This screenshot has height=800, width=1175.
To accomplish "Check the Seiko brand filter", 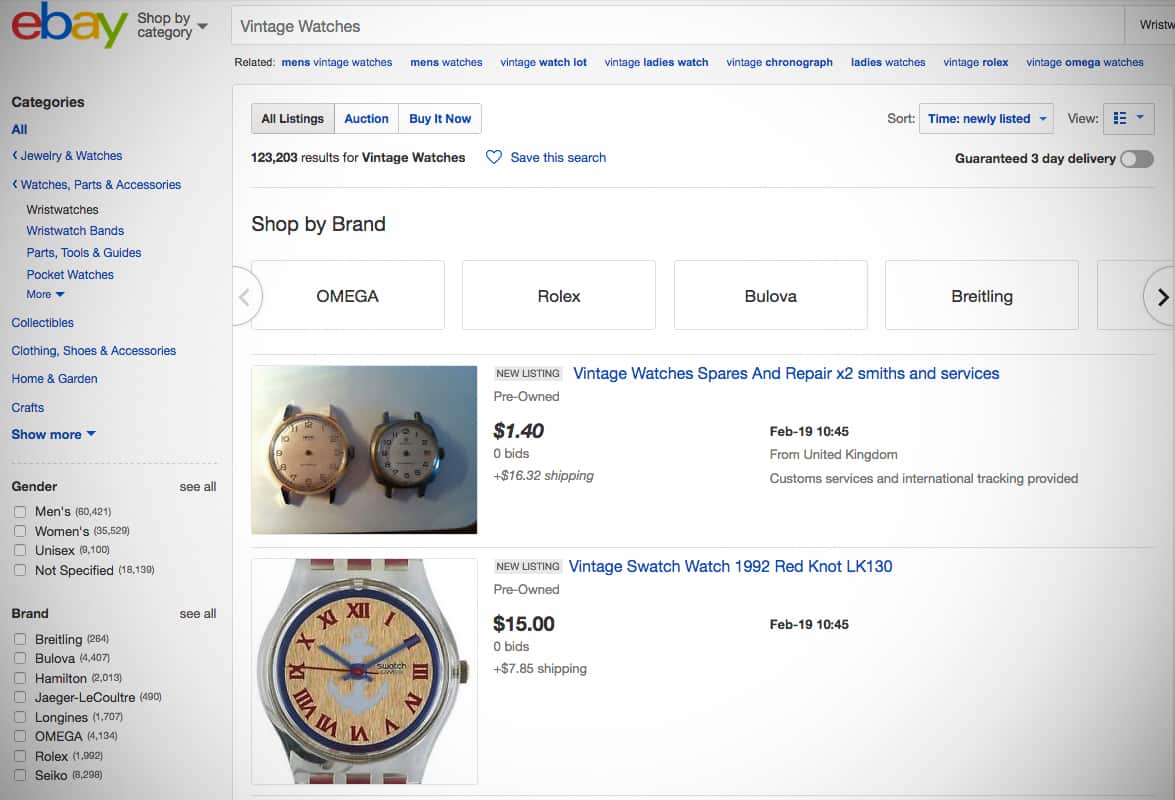I will [18, 775].
